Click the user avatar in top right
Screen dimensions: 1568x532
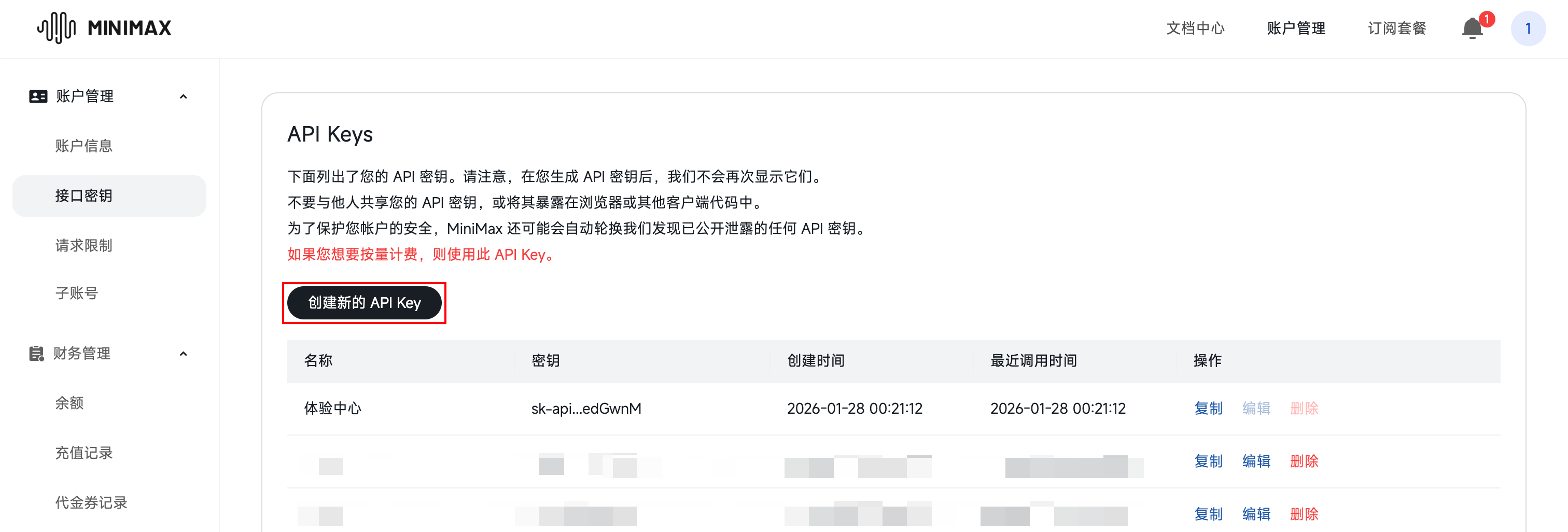click(1529, 28)
